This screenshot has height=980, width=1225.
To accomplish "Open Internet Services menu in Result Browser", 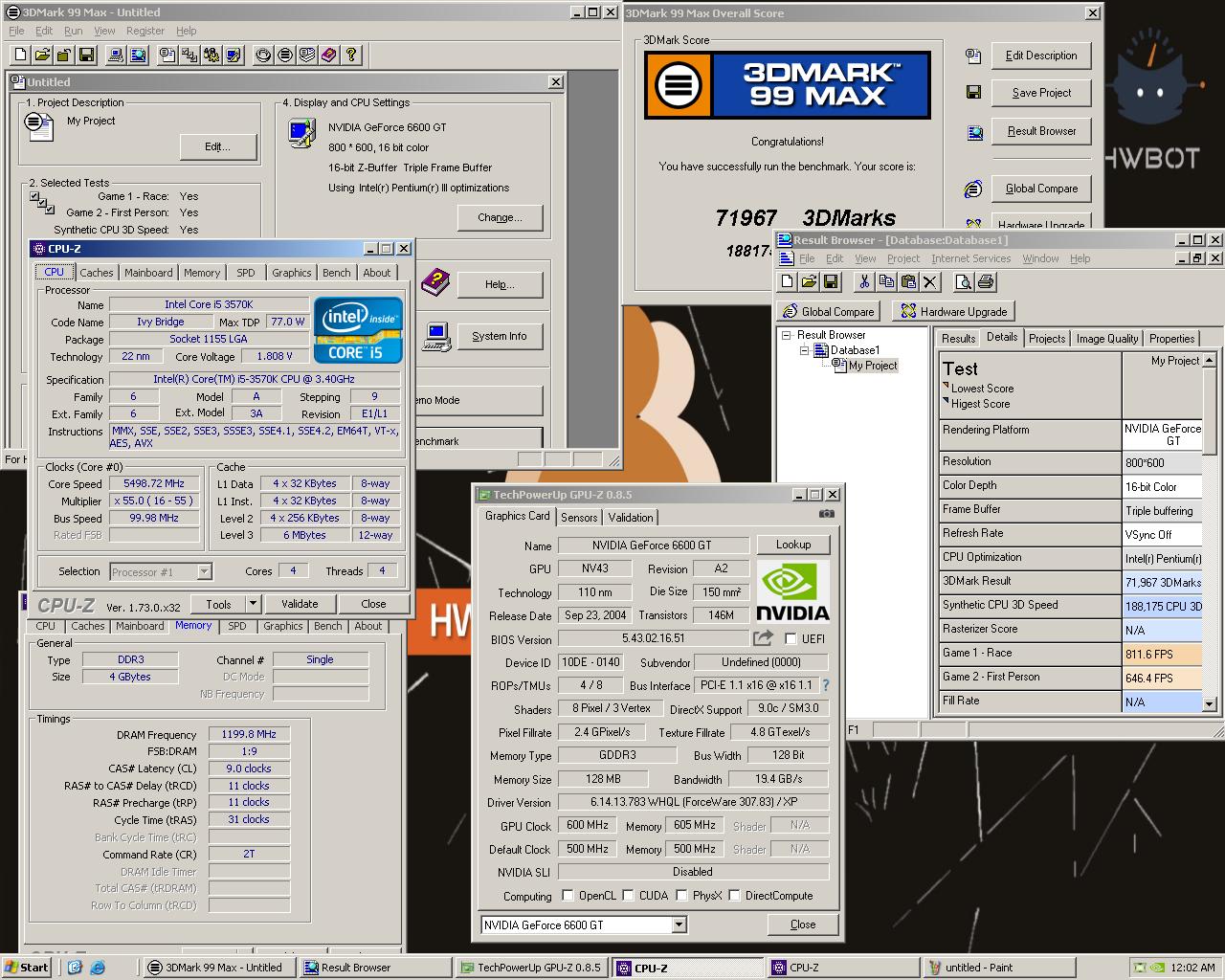I will [x=970, y=258].
